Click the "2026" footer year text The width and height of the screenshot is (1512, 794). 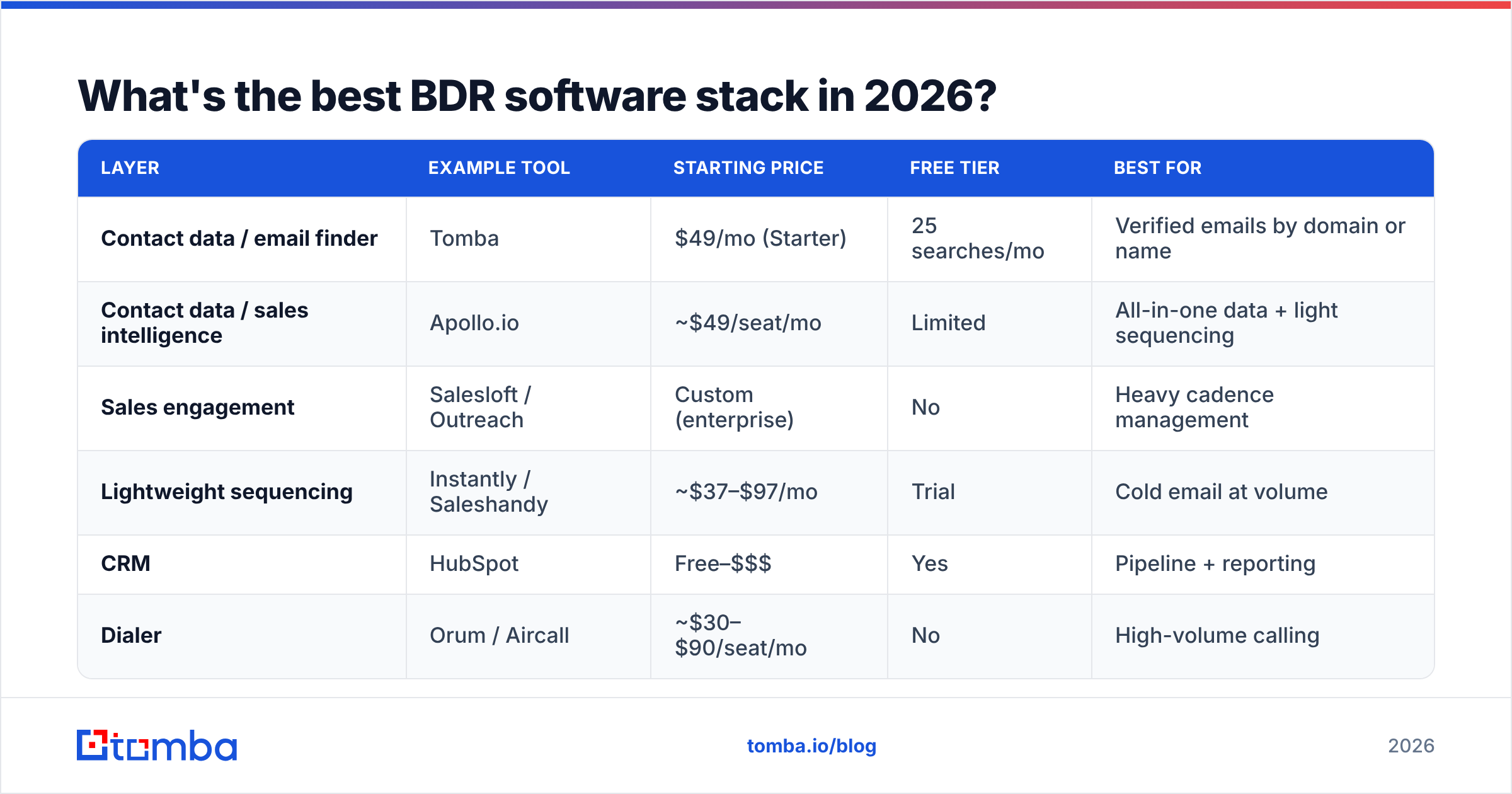pyautogui.click(x=1411, y=746)
